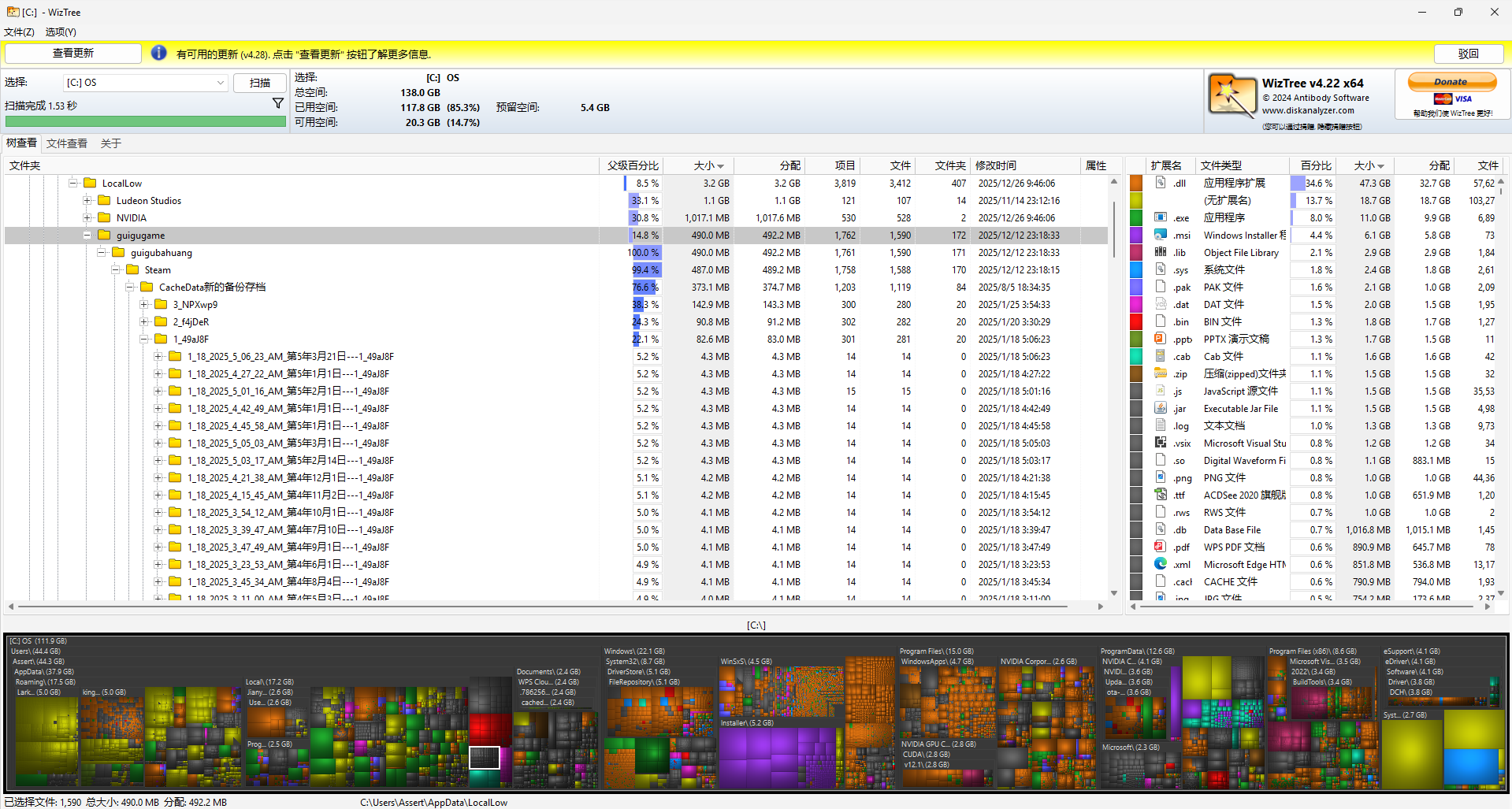The height and width of the screenshot is (809, 1512).
Task: Collapse the LocalLow folder
Action: coord(72,183)
